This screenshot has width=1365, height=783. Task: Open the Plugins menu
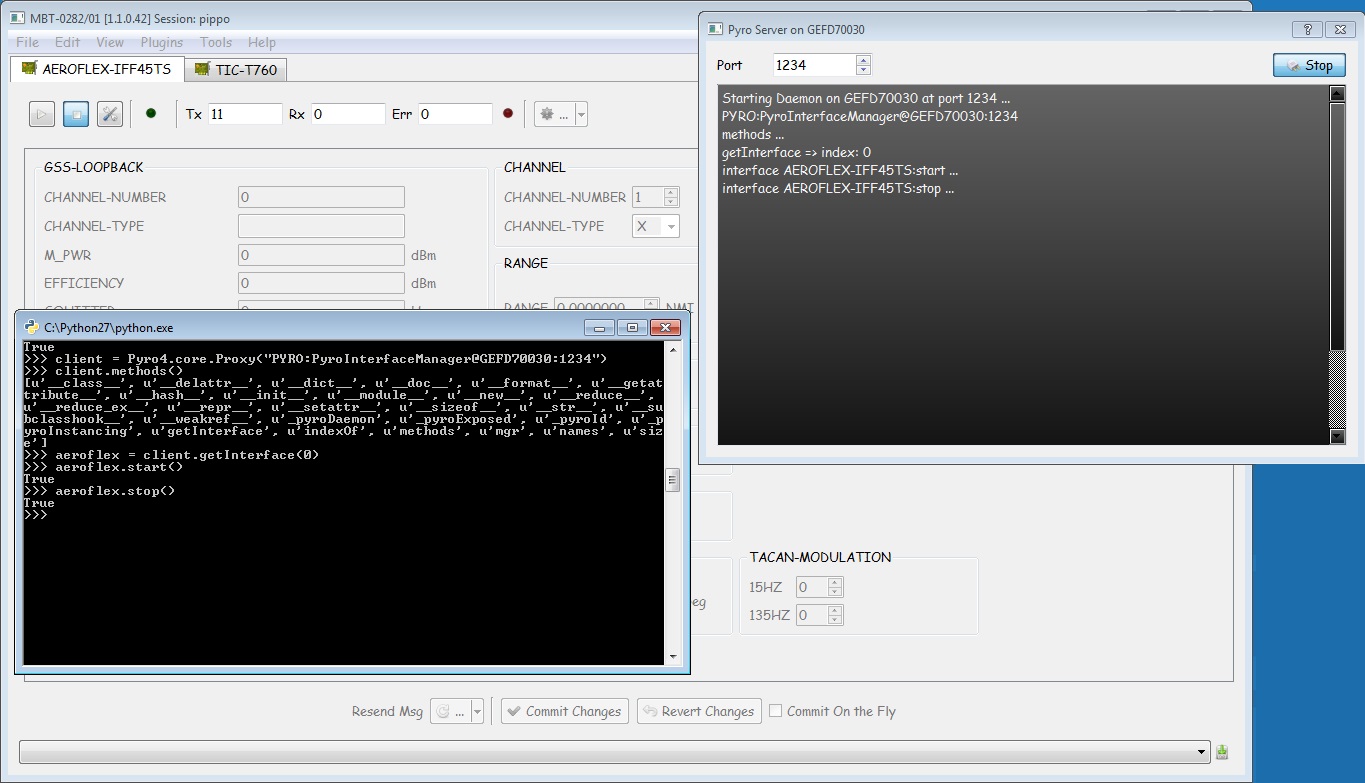(161, 42)
